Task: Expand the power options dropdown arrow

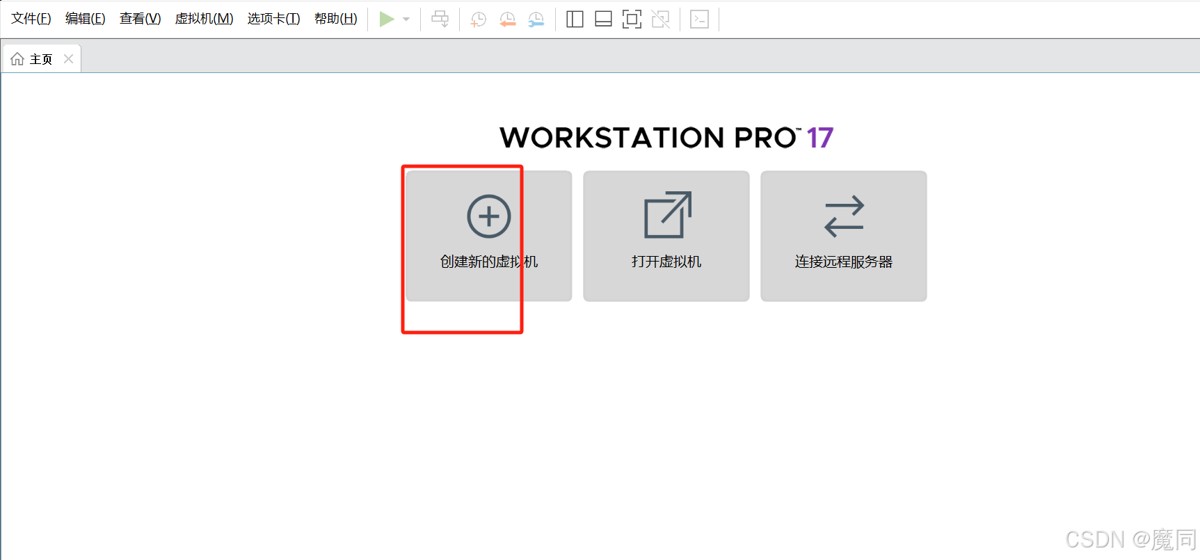Action: click(406, 19)
